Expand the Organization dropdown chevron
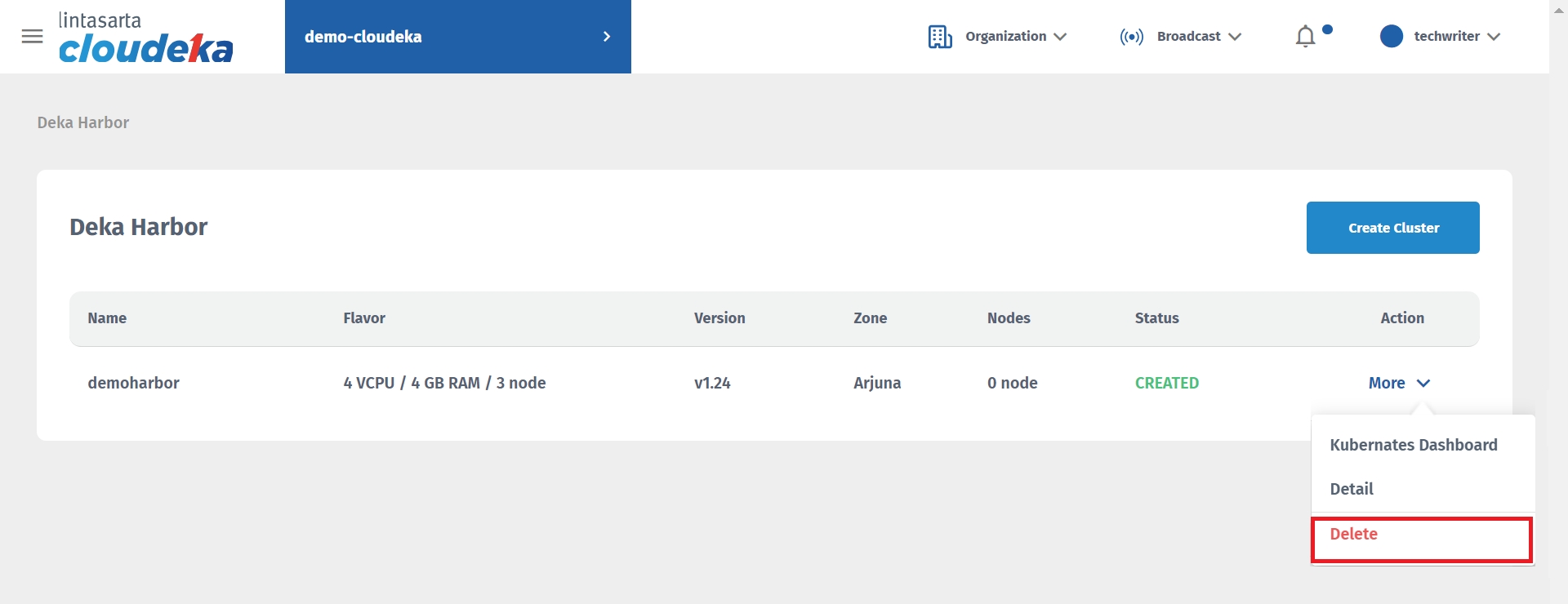Image resolution: width=1568 pixels, height=604 pixels. [1060, 37]
